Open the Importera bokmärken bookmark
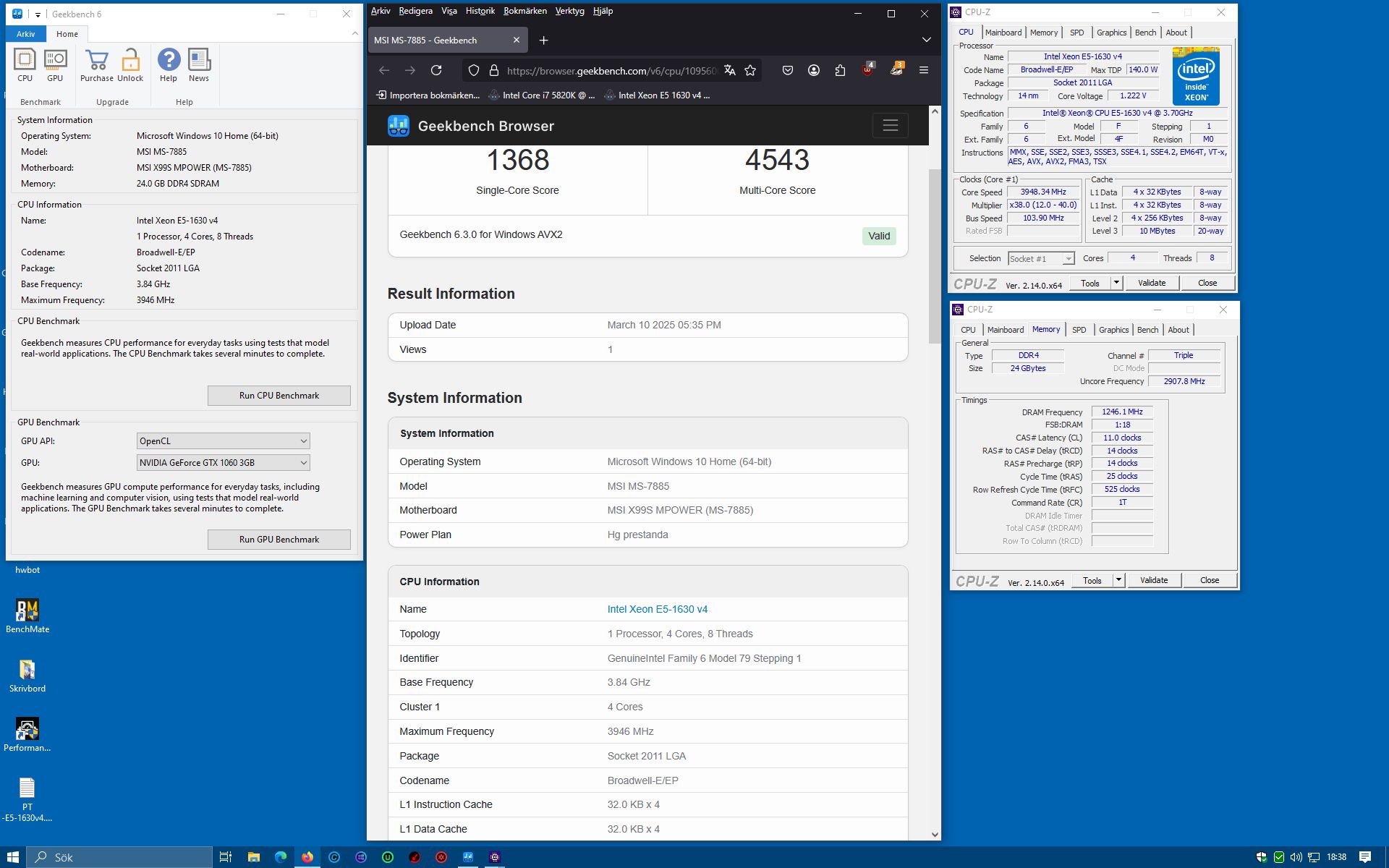Image resolution: width=1389 pixels, height=868 pixels. point(428,95)
